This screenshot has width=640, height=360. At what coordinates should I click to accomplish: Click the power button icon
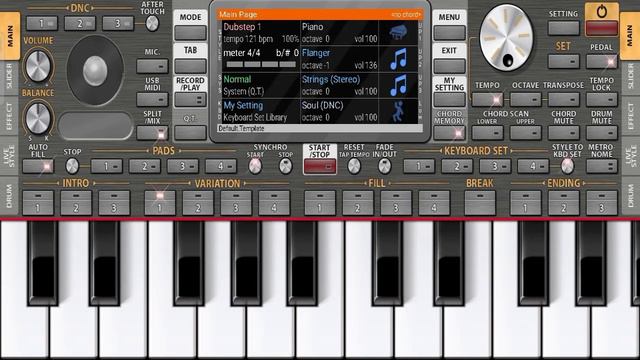click(x=601, y=11)
